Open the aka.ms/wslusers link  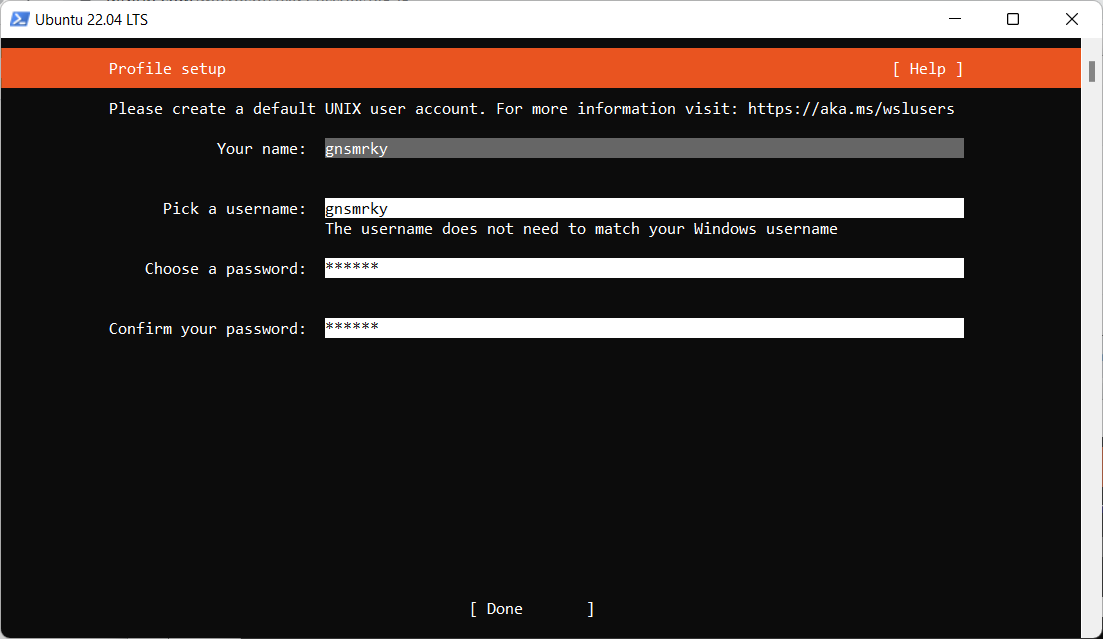[x=850, y=108]
